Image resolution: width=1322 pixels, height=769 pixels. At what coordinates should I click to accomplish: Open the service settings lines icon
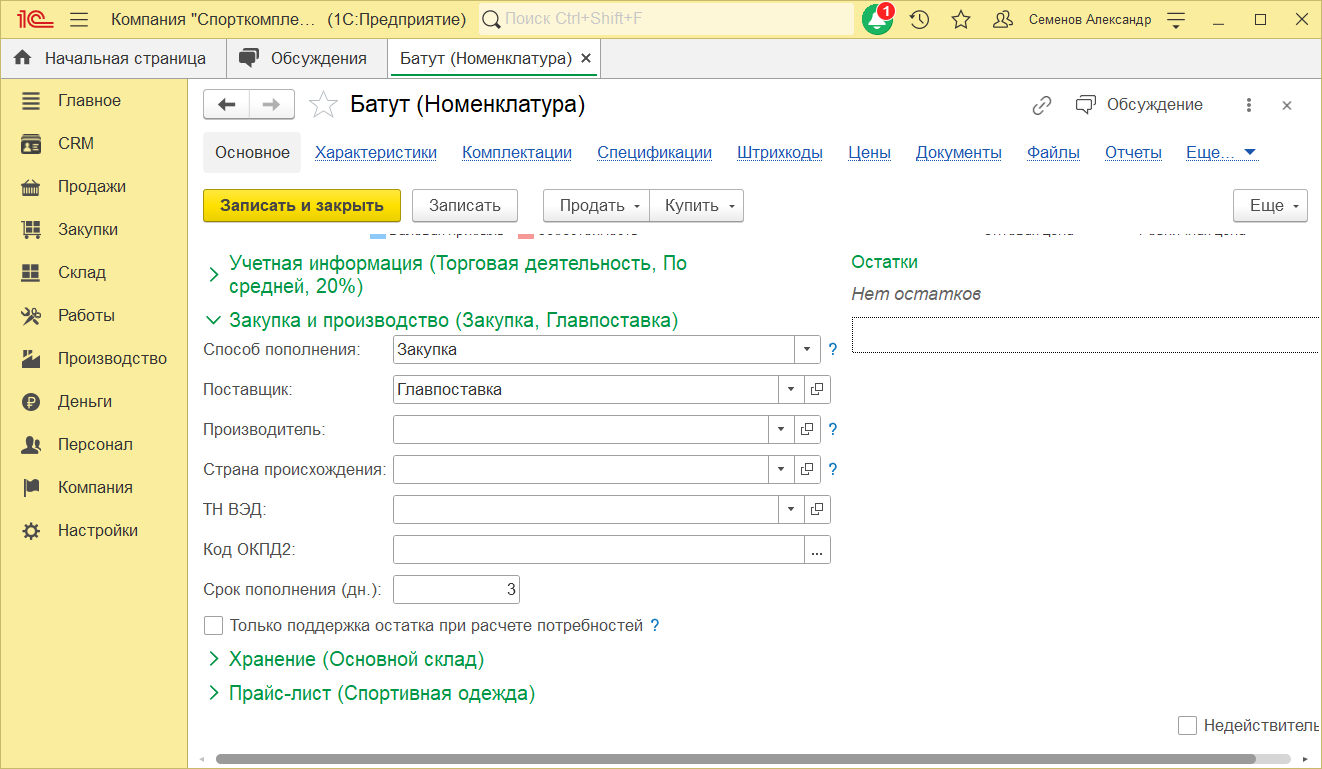[x=1176, y=19]
